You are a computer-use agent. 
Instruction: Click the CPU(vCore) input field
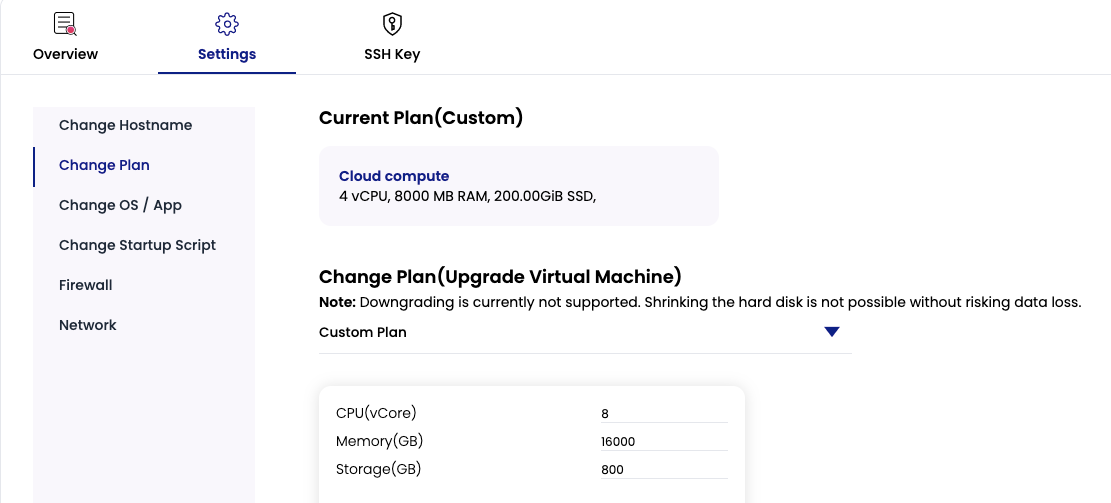coord(663,413)
